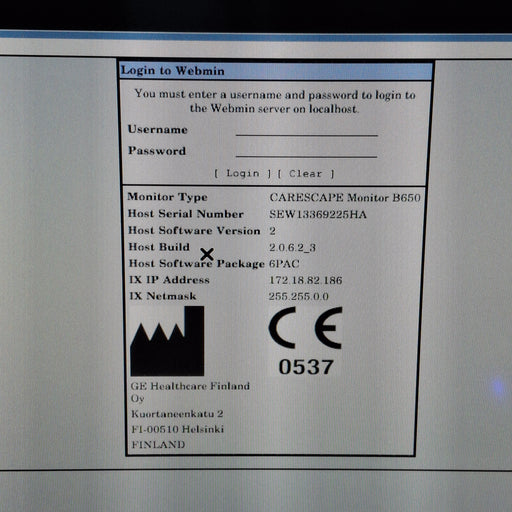Click the Password input field
Screen dimensions: 512x512
point(306,151)
